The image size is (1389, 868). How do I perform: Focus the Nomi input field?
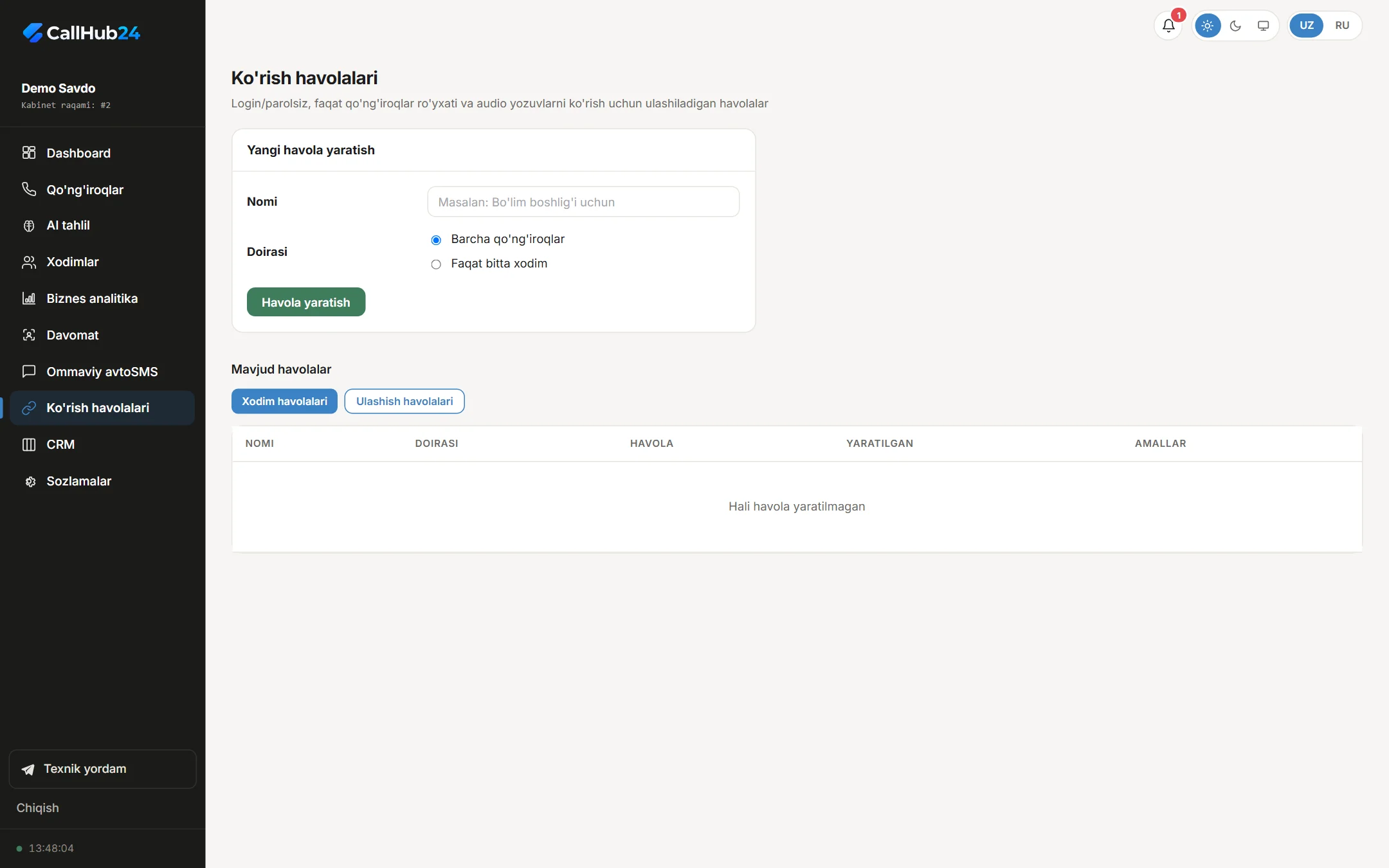click(x=583, y=202)
